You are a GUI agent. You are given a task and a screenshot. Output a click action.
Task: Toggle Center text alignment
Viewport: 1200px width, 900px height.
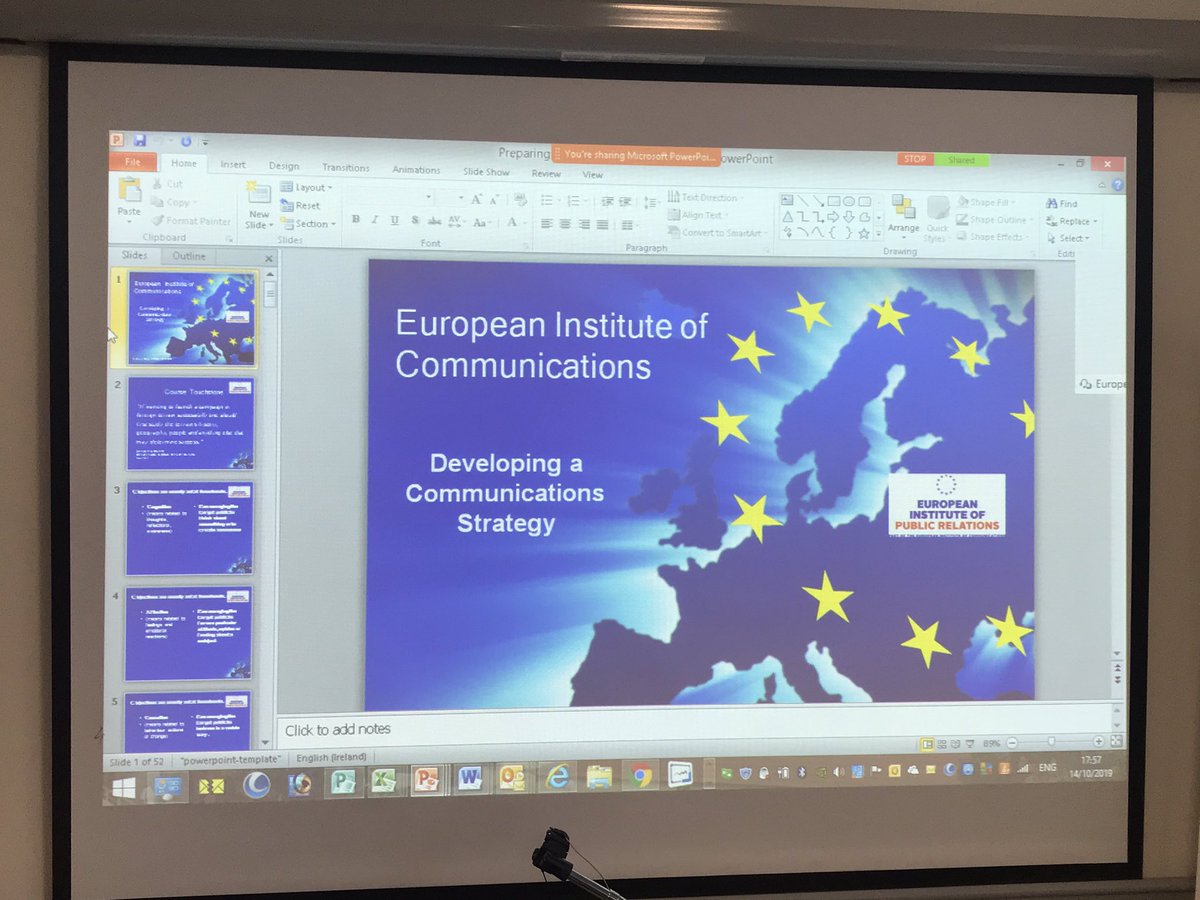coord(567,225)
